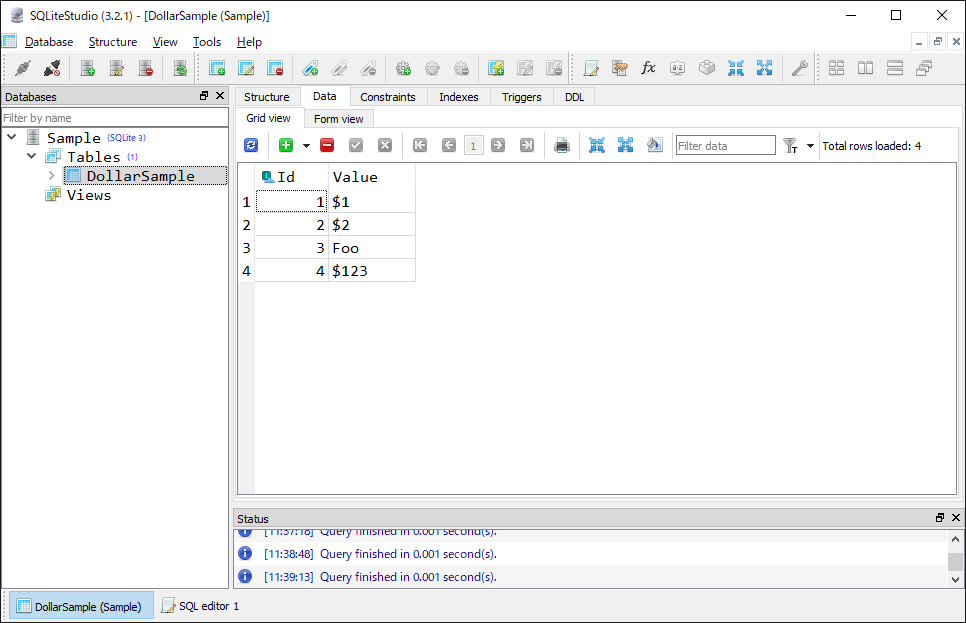Viewport: 966px width, 623px height.
Task: Collapse the Tables tree node
Action: tap(31, 156)
